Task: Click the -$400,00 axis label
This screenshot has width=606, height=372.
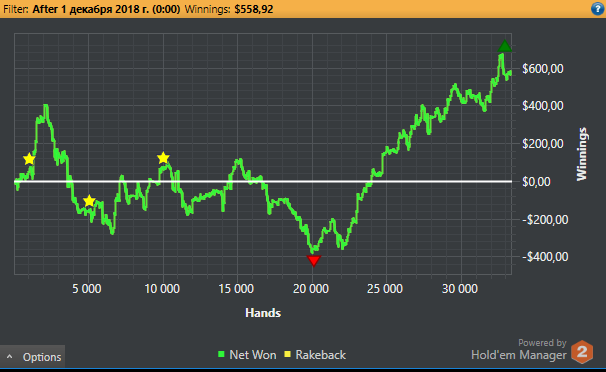Action: pos(545,256)
